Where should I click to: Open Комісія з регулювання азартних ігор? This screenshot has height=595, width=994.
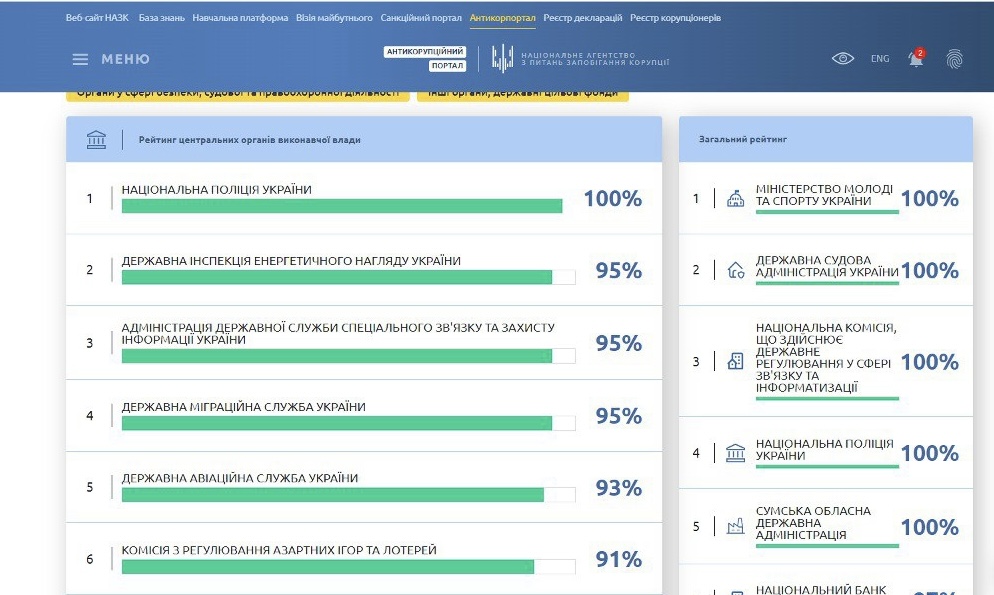(x=279, y=550)
